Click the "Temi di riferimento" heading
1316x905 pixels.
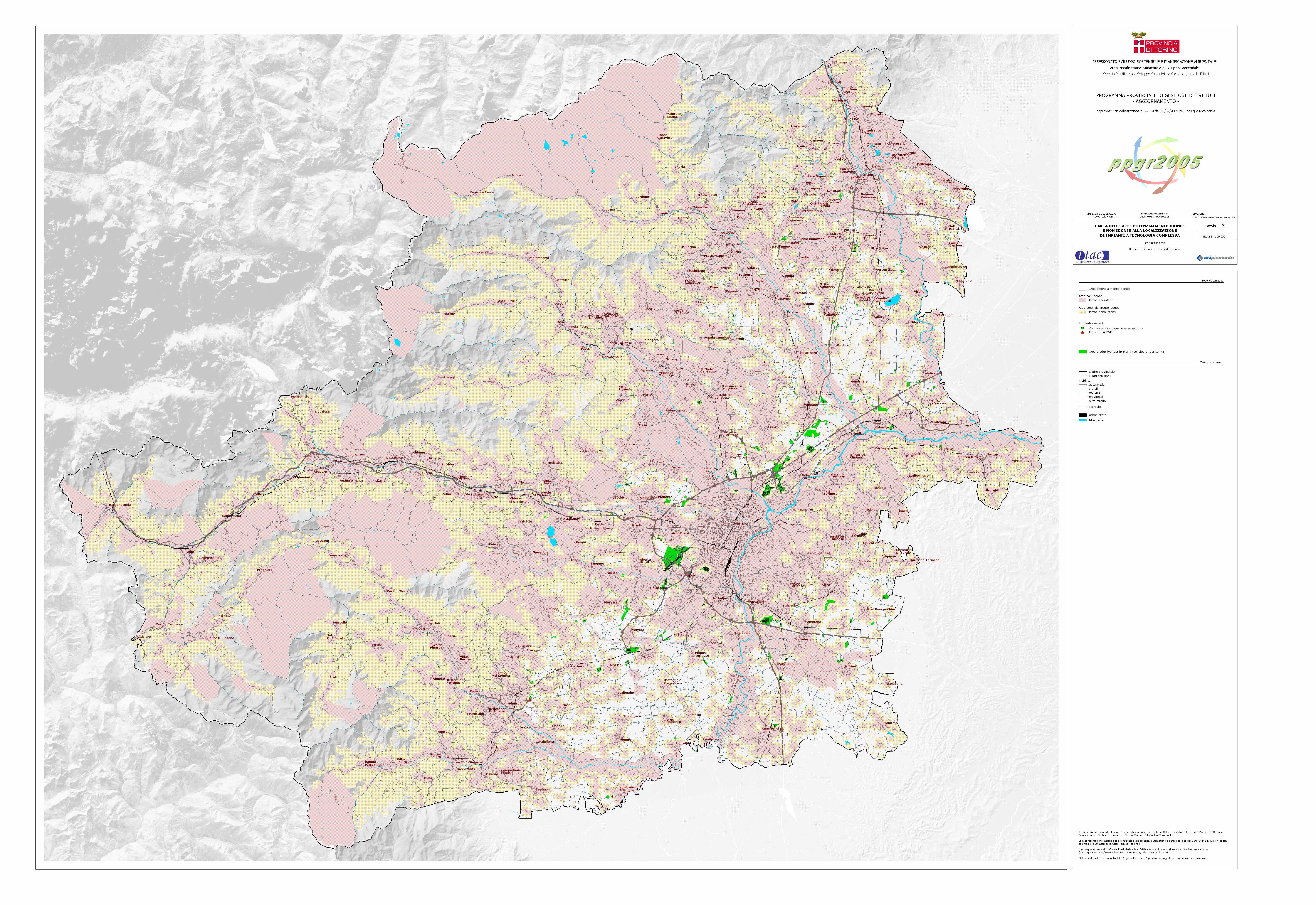pyautogui.click(x=1212, y=362)
